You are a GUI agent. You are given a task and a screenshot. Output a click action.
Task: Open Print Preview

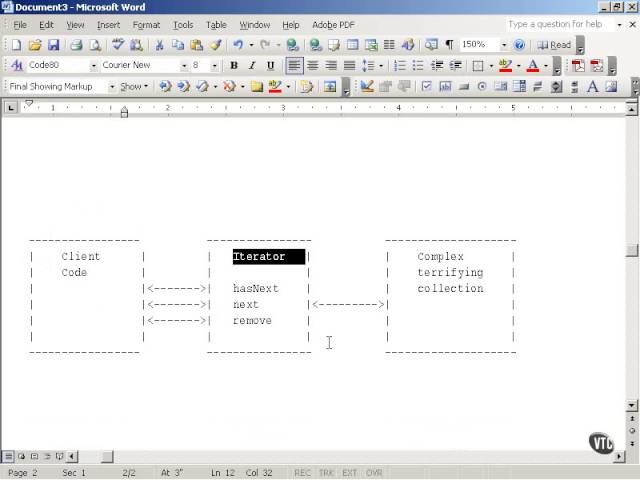(95, 45)
